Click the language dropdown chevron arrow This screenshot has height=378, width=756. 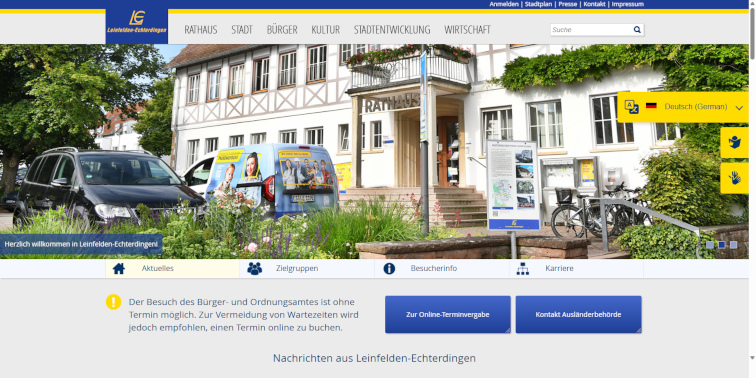tap(739, 108)
